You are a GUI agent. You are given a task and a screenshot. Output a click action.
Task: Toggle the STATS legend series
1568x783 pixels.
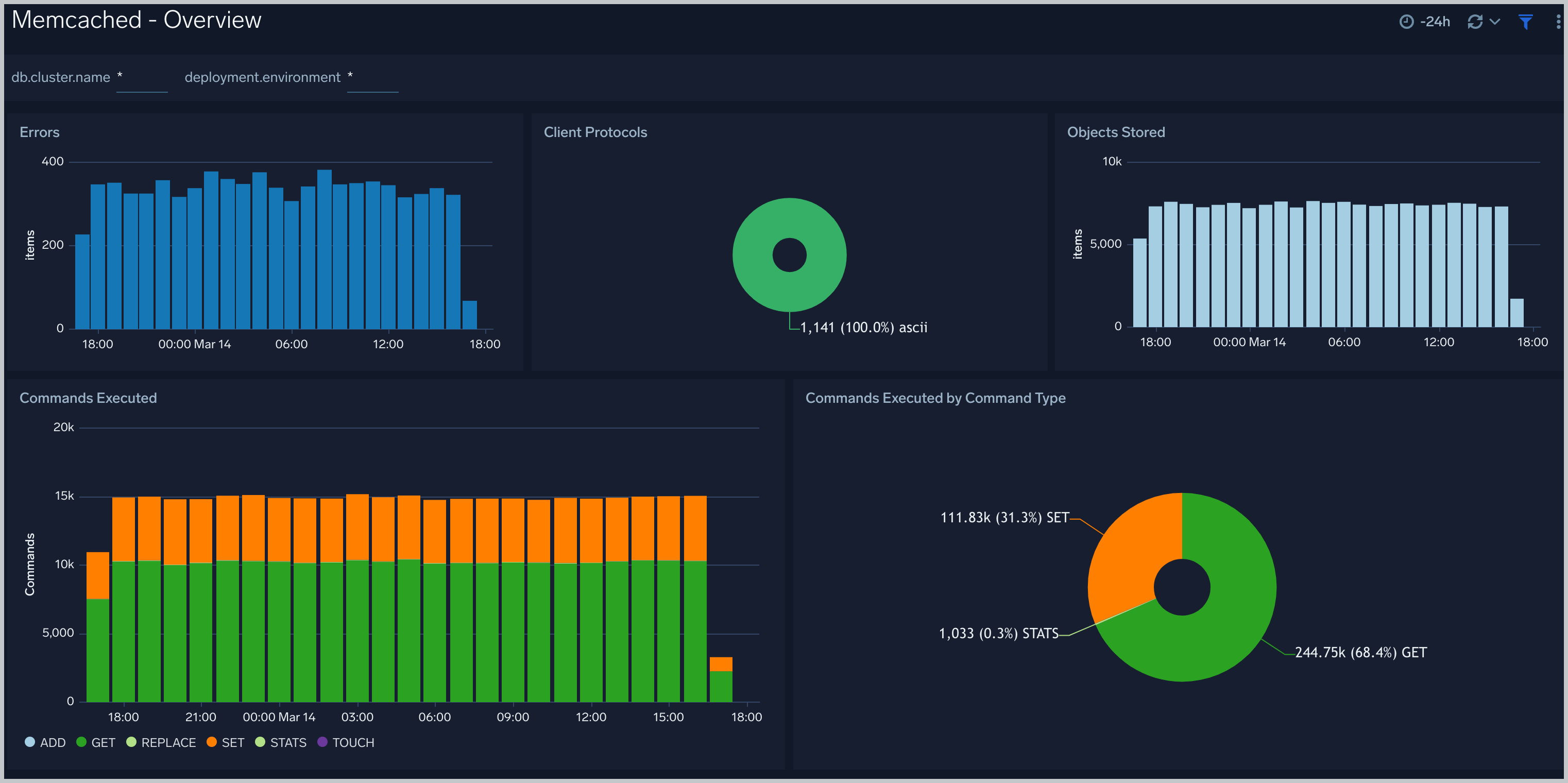point(281,742)
